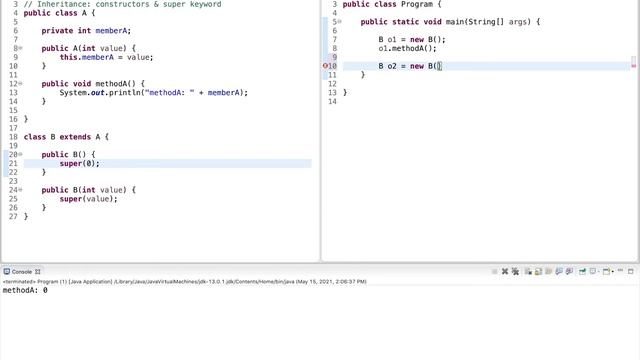The height and width of the screenshot is (360, 640).
Task: Toggle Scroll Lock in the Console
Action: pos(538,271)
